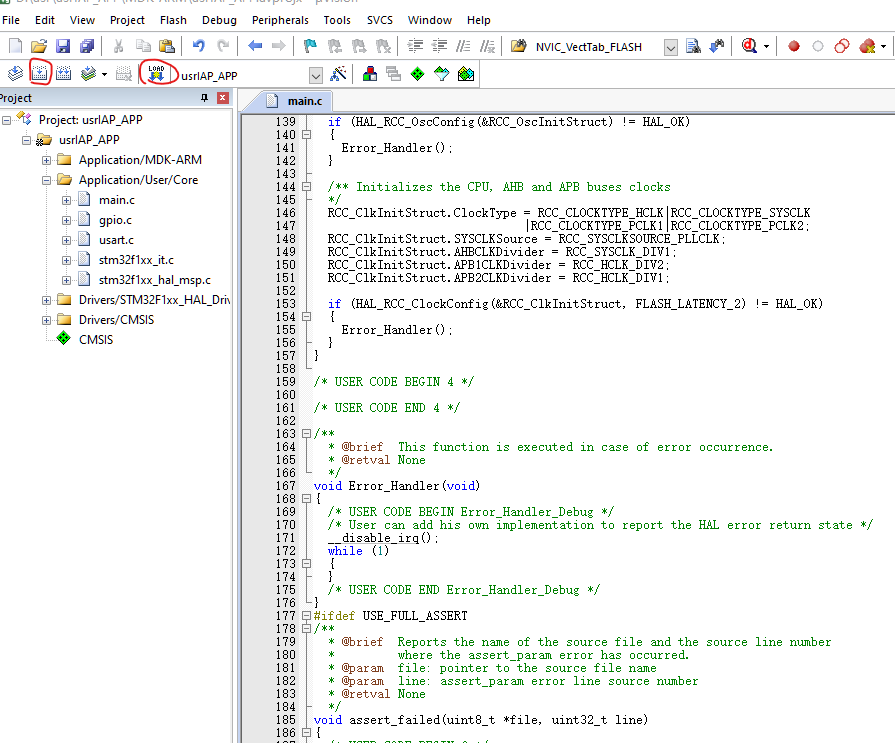Download code to flash LOAD icon

[x=156, y=74]
